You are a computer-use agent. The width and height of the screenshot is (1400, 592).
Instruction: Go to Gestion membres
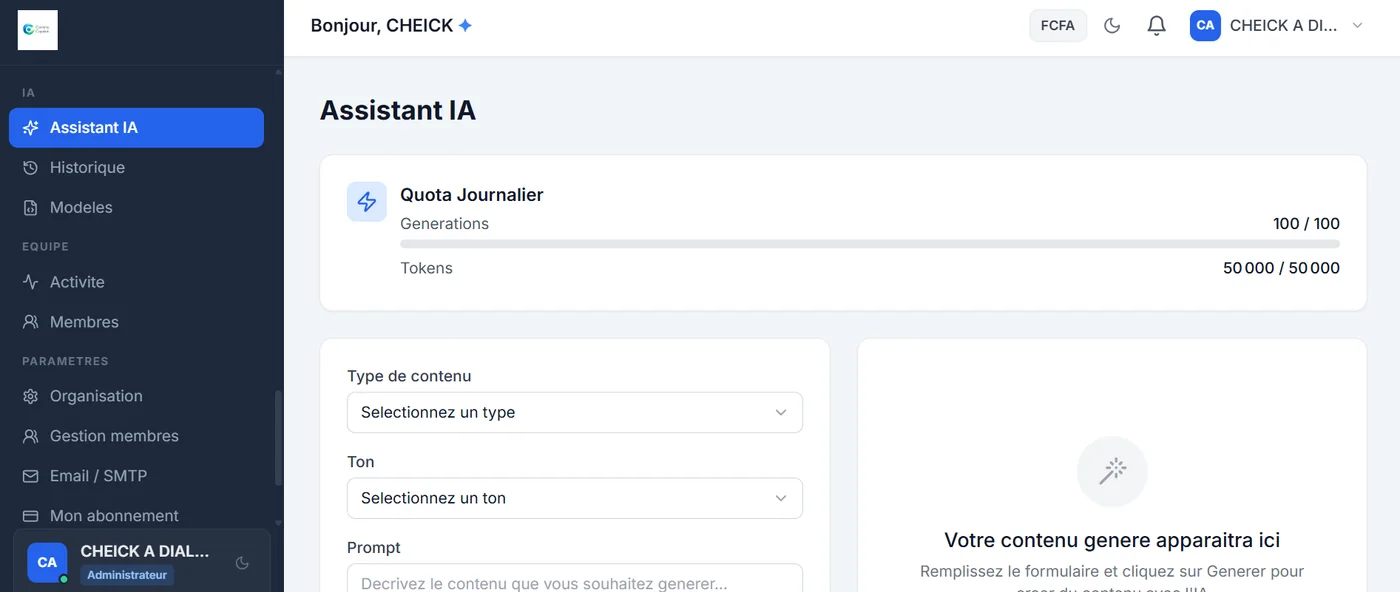point(136,436)
